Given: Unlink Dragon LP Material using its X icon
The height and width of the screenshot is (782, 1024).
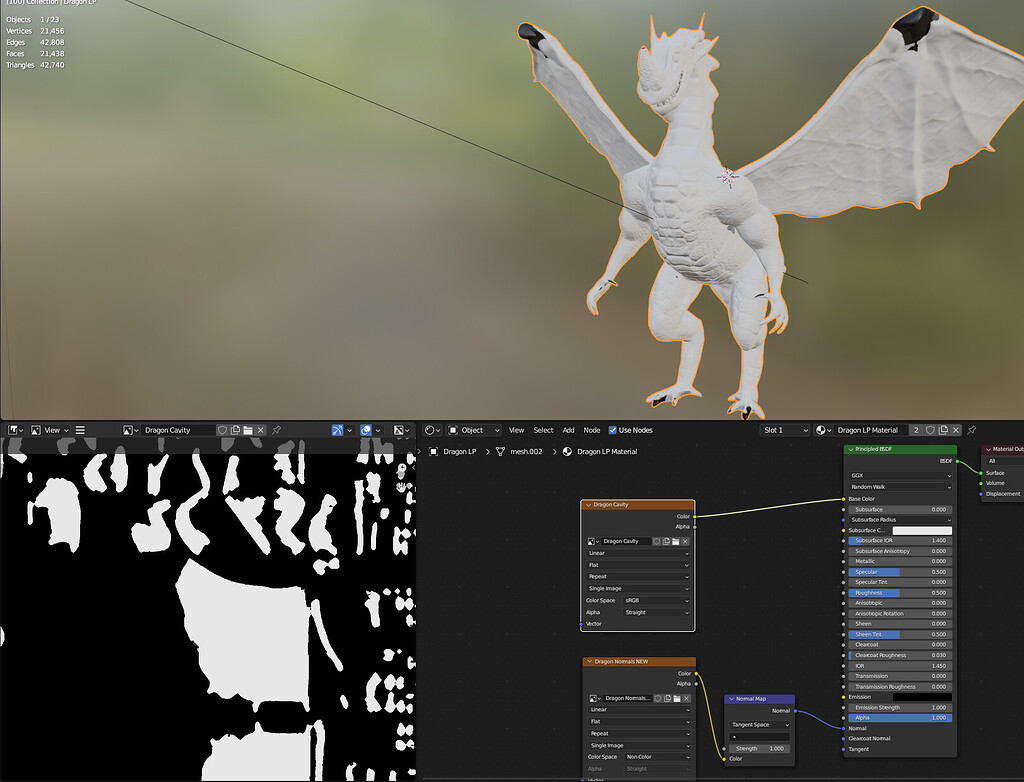Looking at the screenshot, I should [x=956, y=429].
